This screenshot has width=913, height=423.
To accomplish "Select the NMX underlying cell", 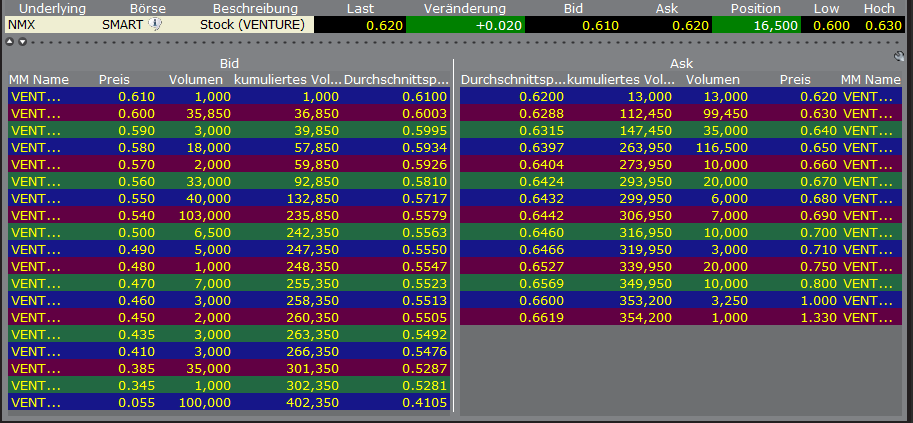I will (x=23, y=25).
